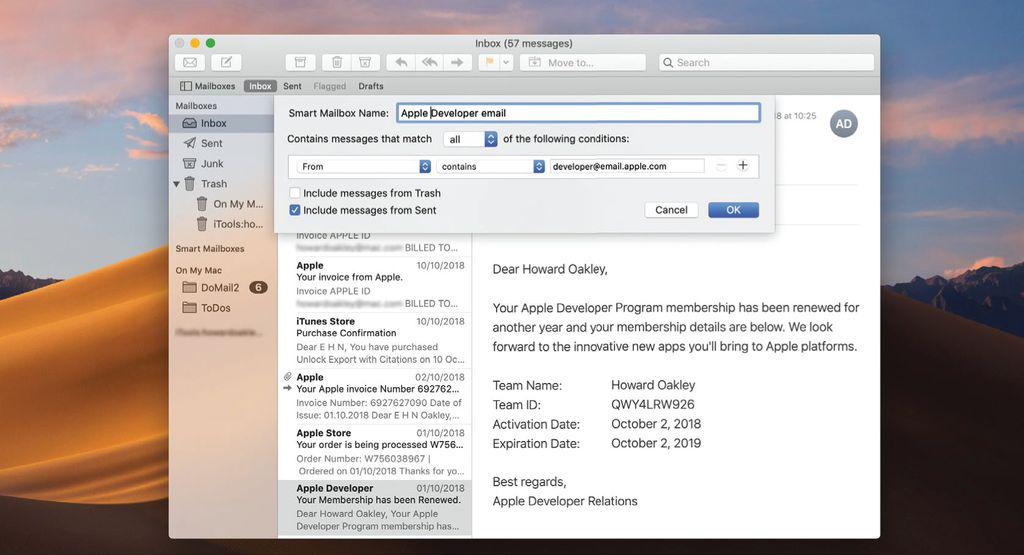Open the 'all' match conditions dropdown

(470, 139)
